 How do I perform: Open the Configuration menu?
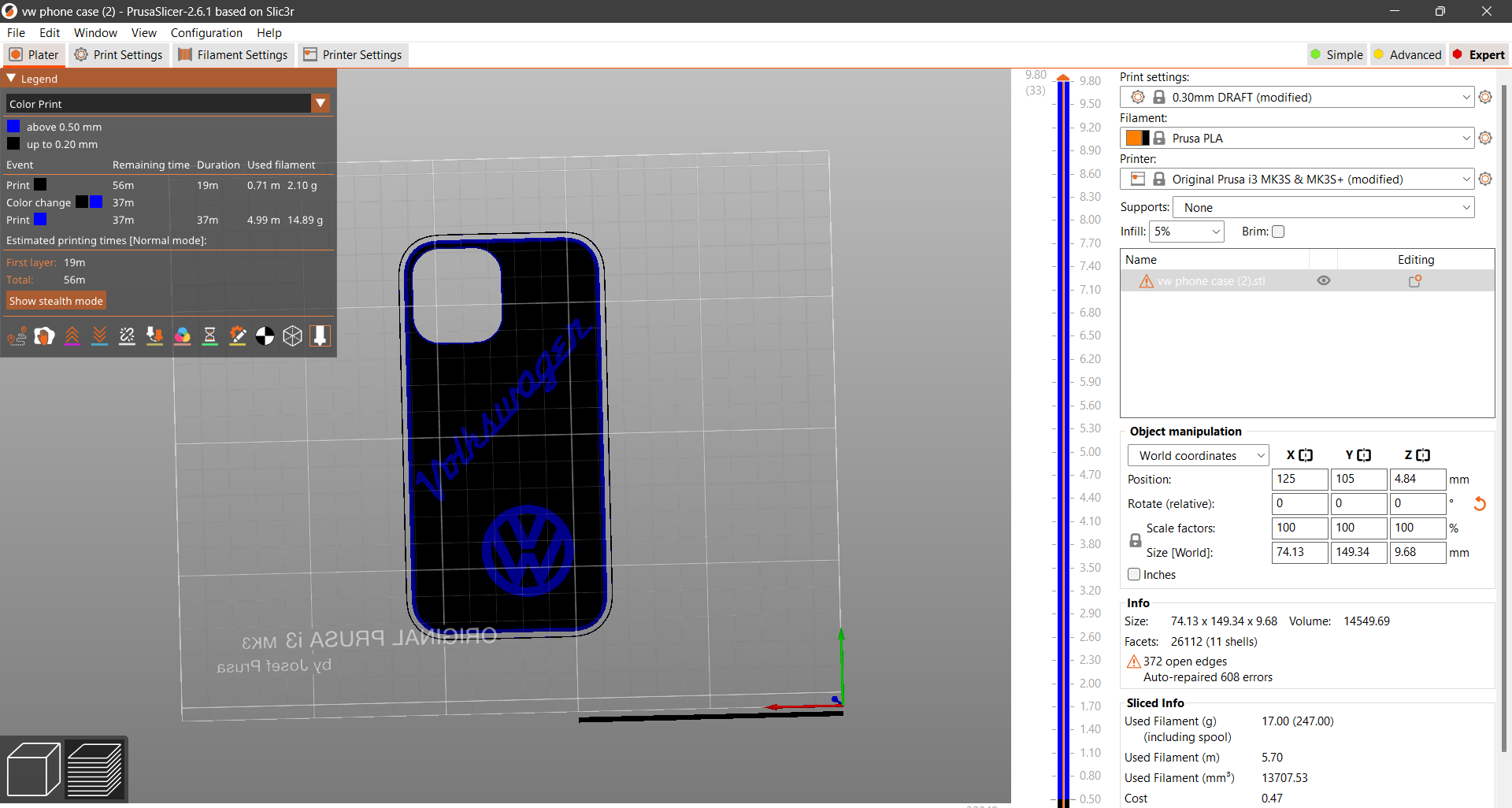(x=206, y=32)
